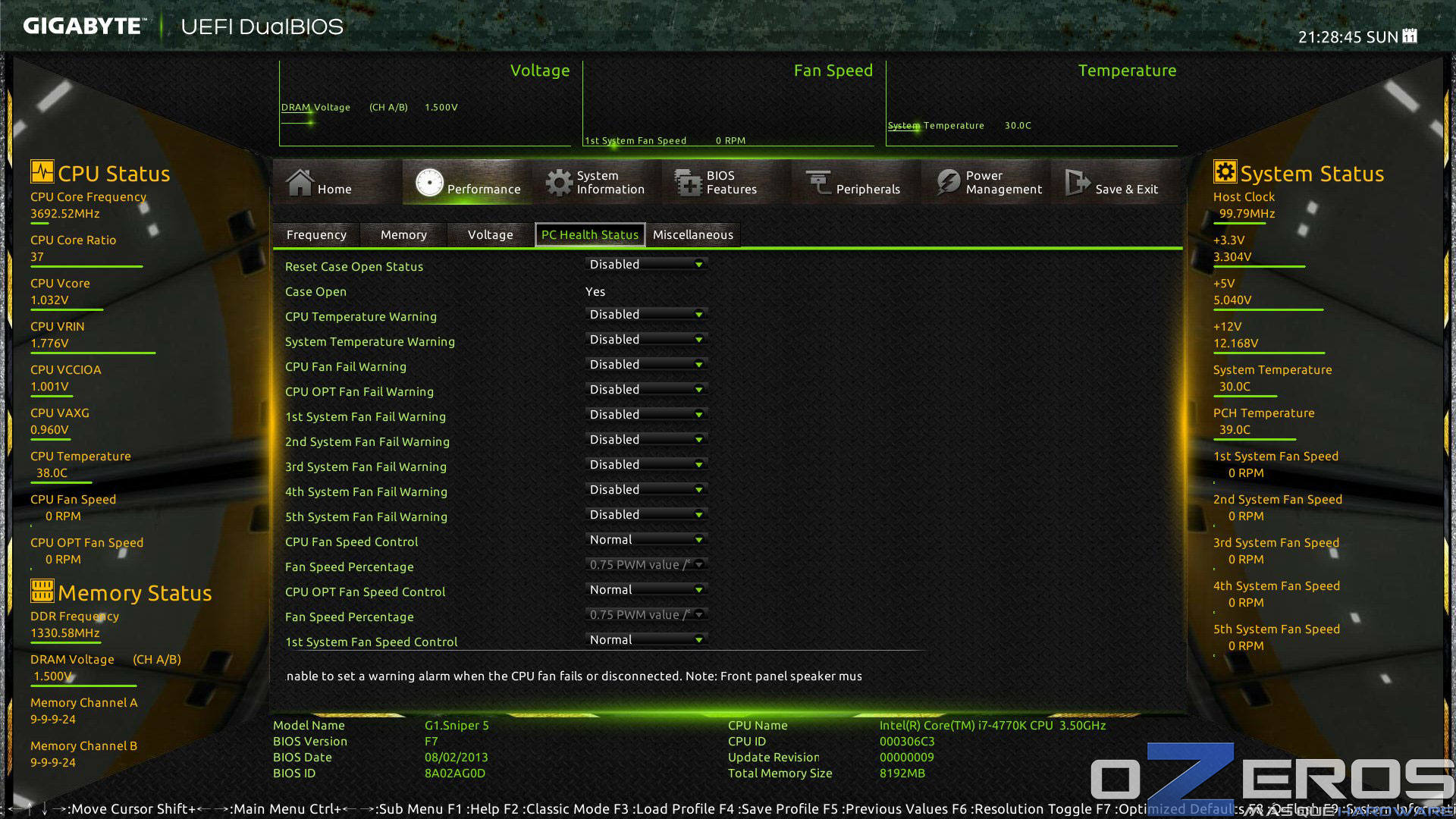Image resolution: width=1456 pixels, height=819 pixels.
Task: Select the Case Open row
Action: tap(445, 292)
